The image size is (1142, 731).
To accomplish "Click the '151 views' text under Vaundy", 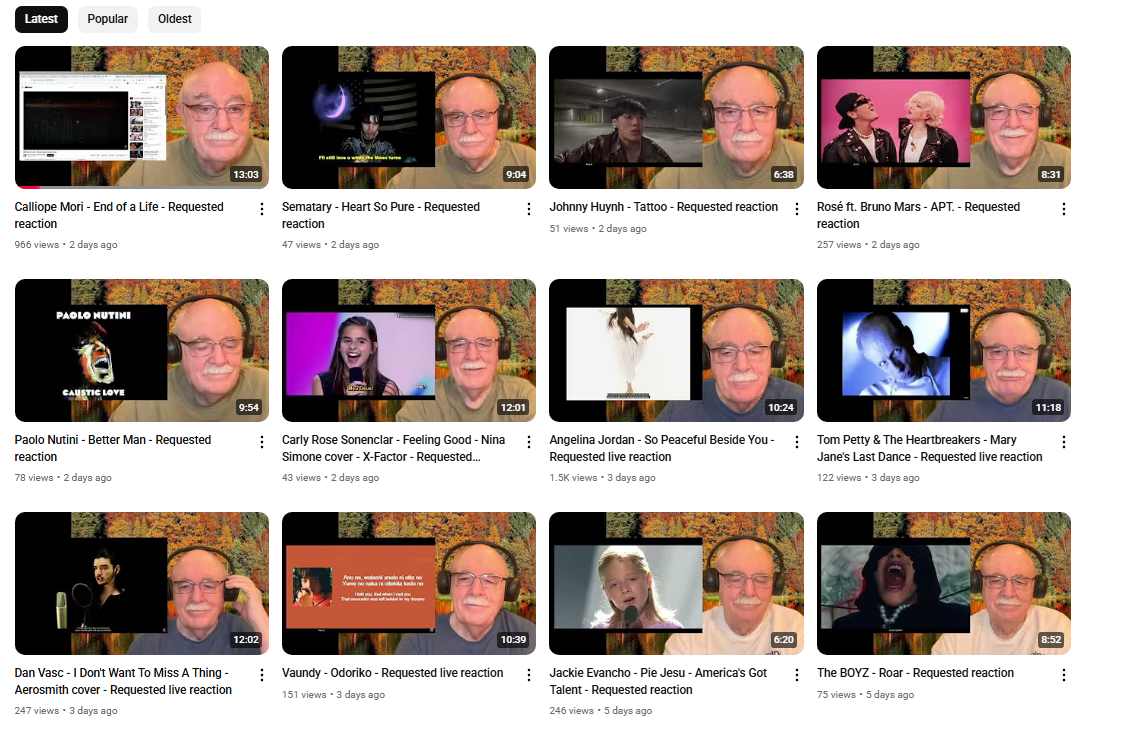I will click(304, 695).
